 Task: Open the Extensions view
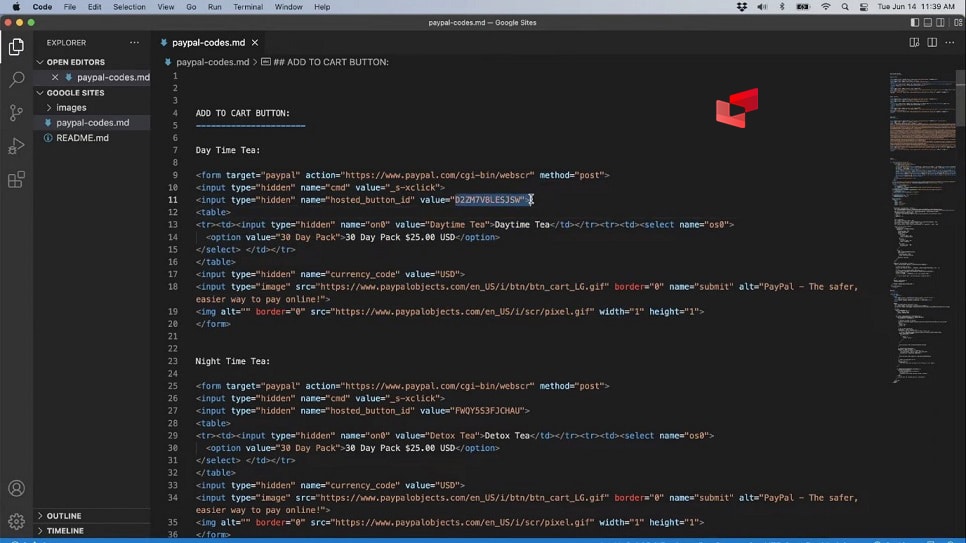[16, 181]
